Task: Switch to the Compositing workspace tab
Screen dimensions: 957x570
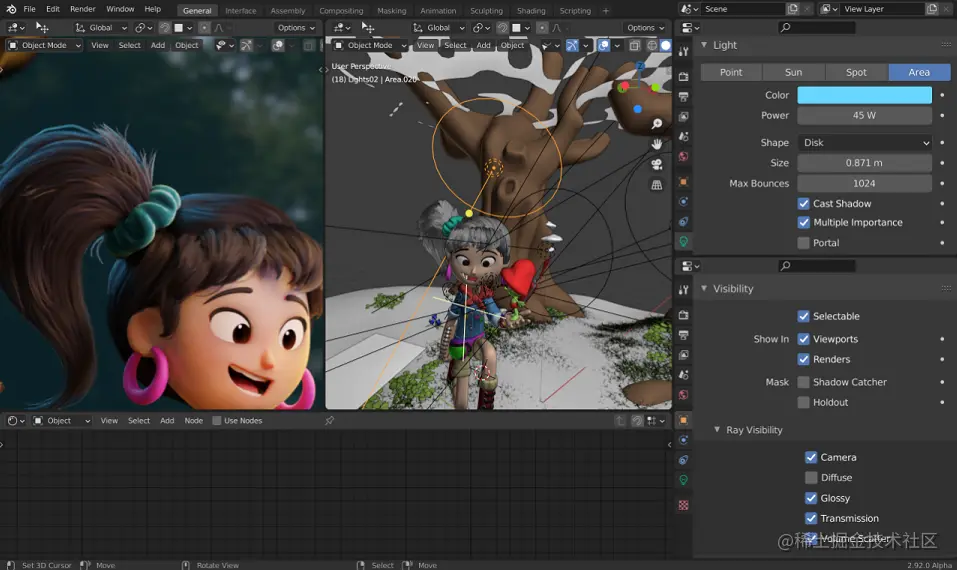Action: click(341, 10)
